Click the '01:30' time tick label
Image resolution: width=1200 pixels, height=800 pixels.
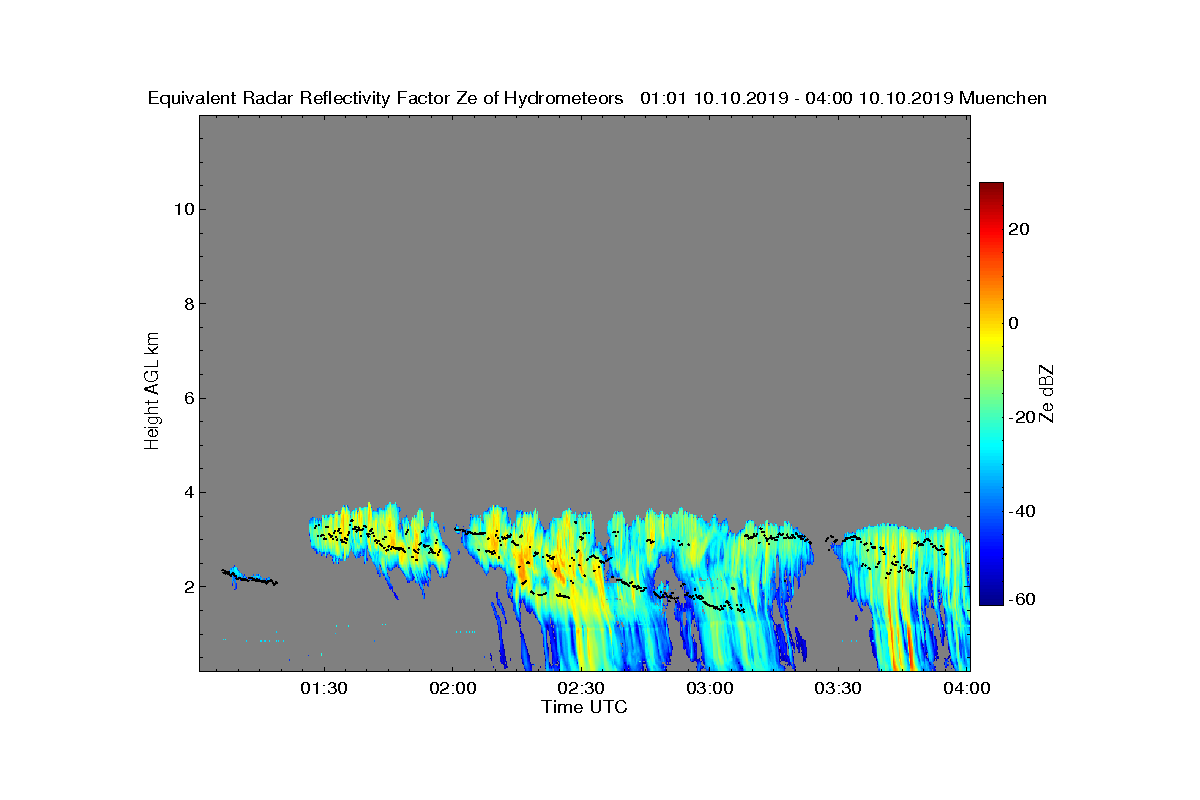click(x=323, y=689)
